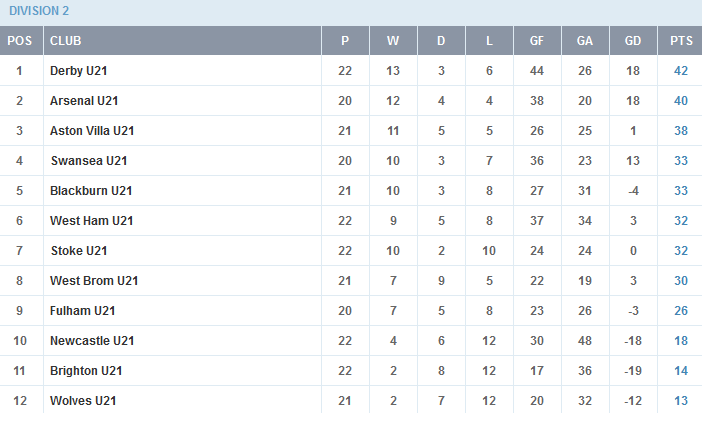This screenshot has height=425, width=715.
Task: Click on Swansea U21 club name
Action: tap(89, 161)
